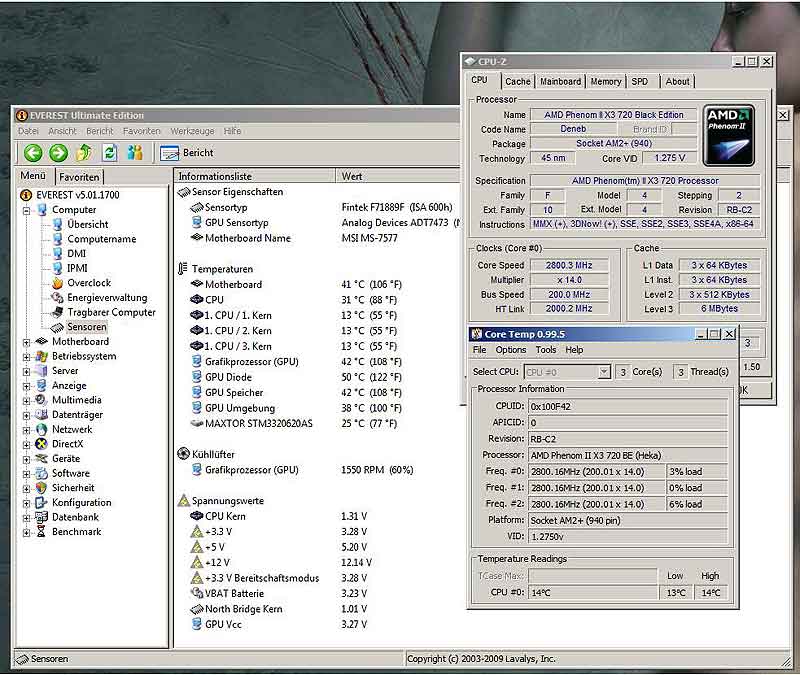Click the Up level icon in EVEREST toolbar
The width and height of the screenshot is (800, 675).
pos(84,153)
